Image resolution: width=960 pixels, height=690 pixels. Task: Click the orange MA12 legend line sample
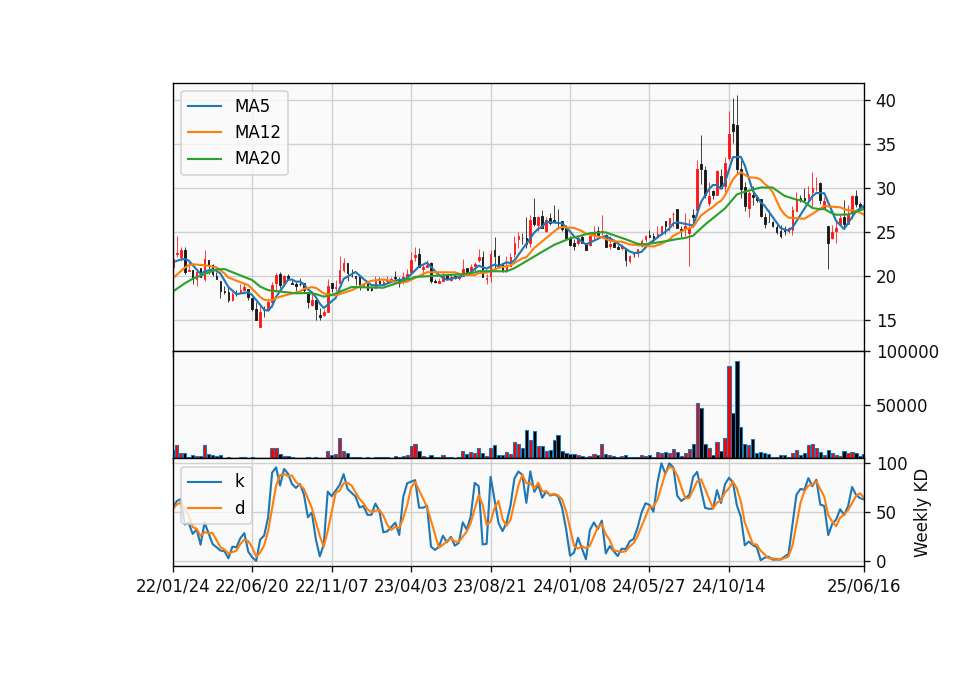204,132
